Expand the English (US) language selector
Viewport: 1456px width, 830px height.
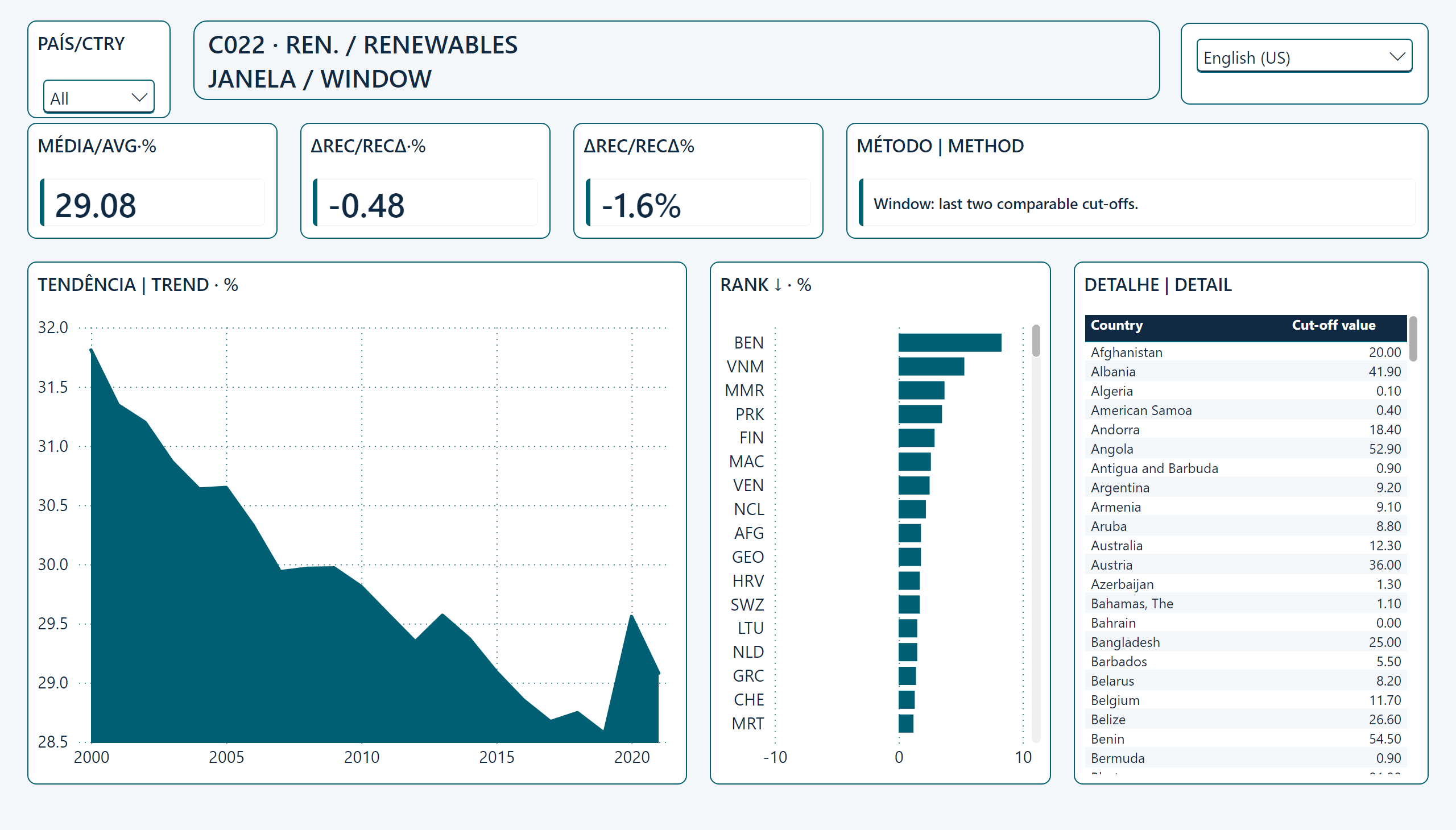pos(1304,56)
